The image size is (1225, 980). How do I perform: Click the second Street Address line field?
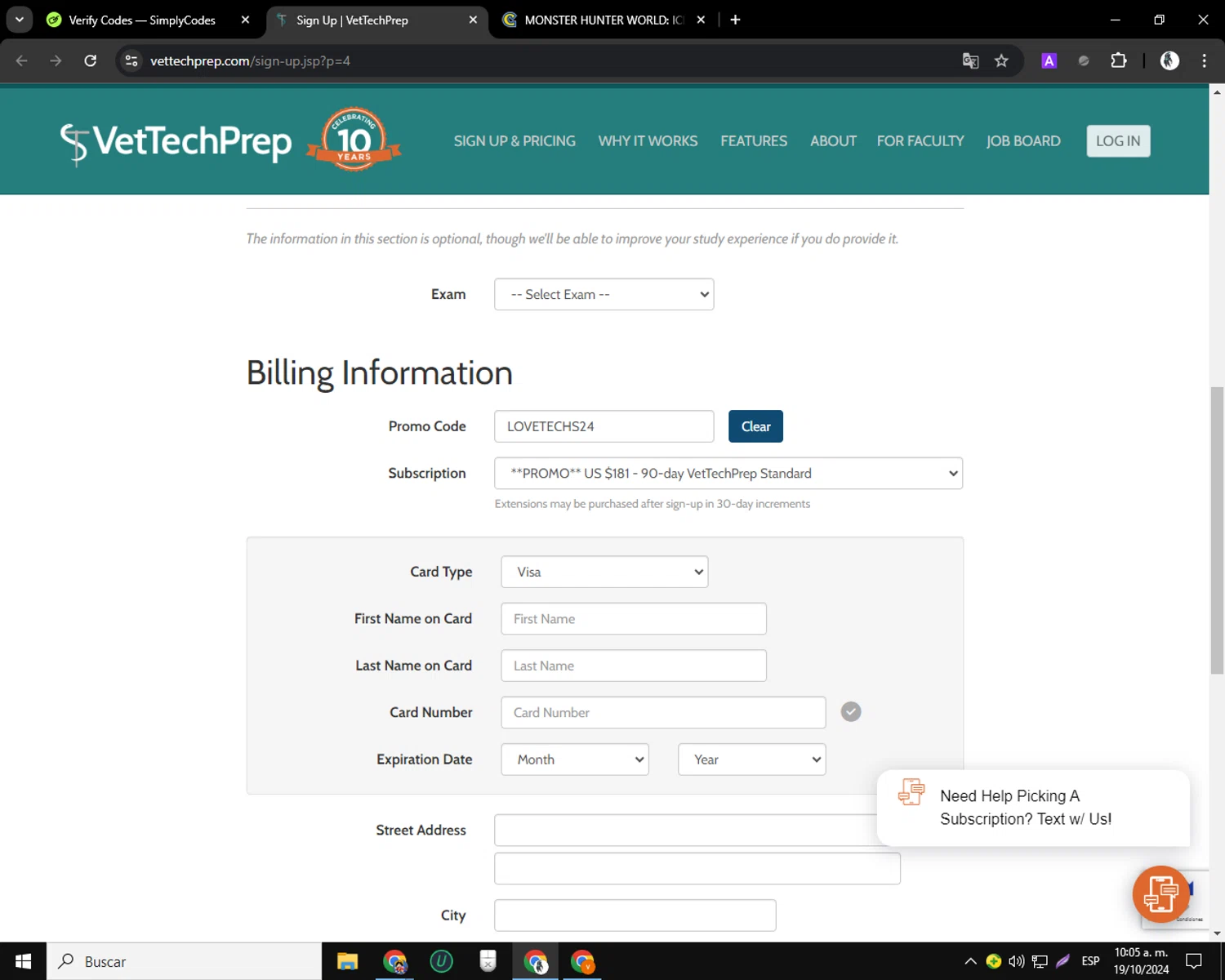697,869
